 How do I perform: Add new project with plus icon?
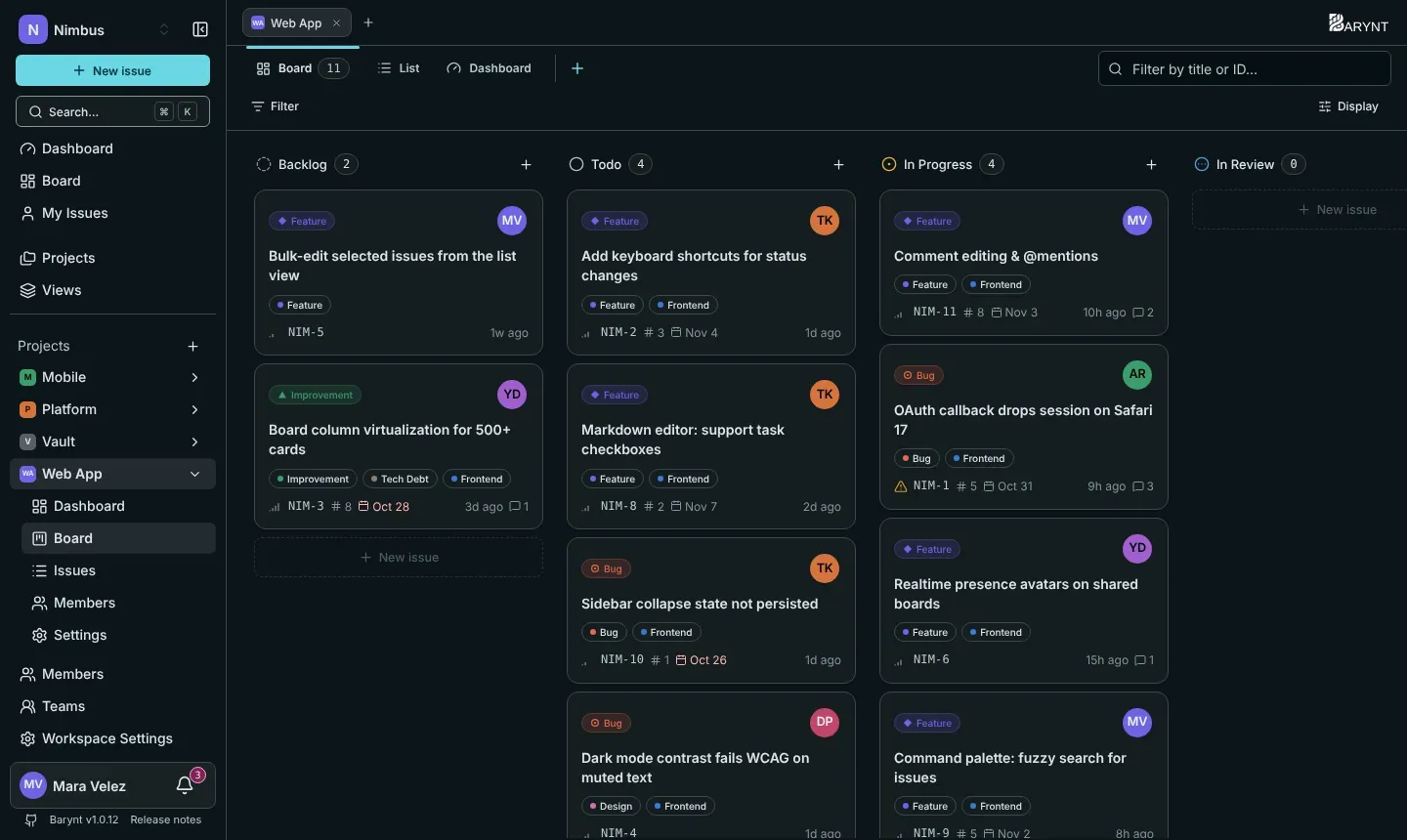[193, 346]
